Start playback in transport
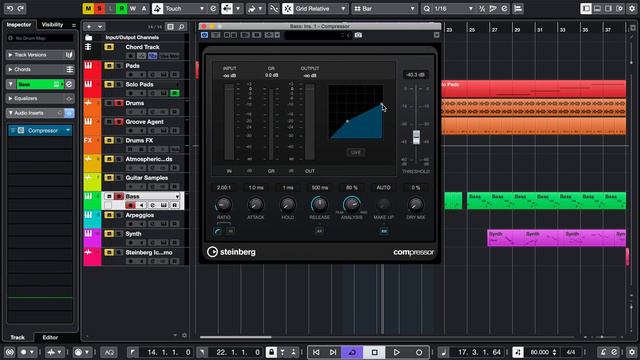This screenshot has width=640, height=360. (x=396, y=352)
